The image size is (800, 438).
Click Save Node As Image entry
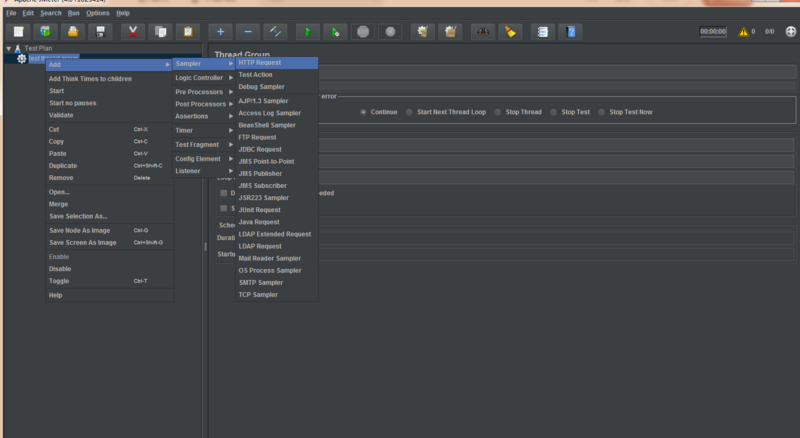point(109,230)
